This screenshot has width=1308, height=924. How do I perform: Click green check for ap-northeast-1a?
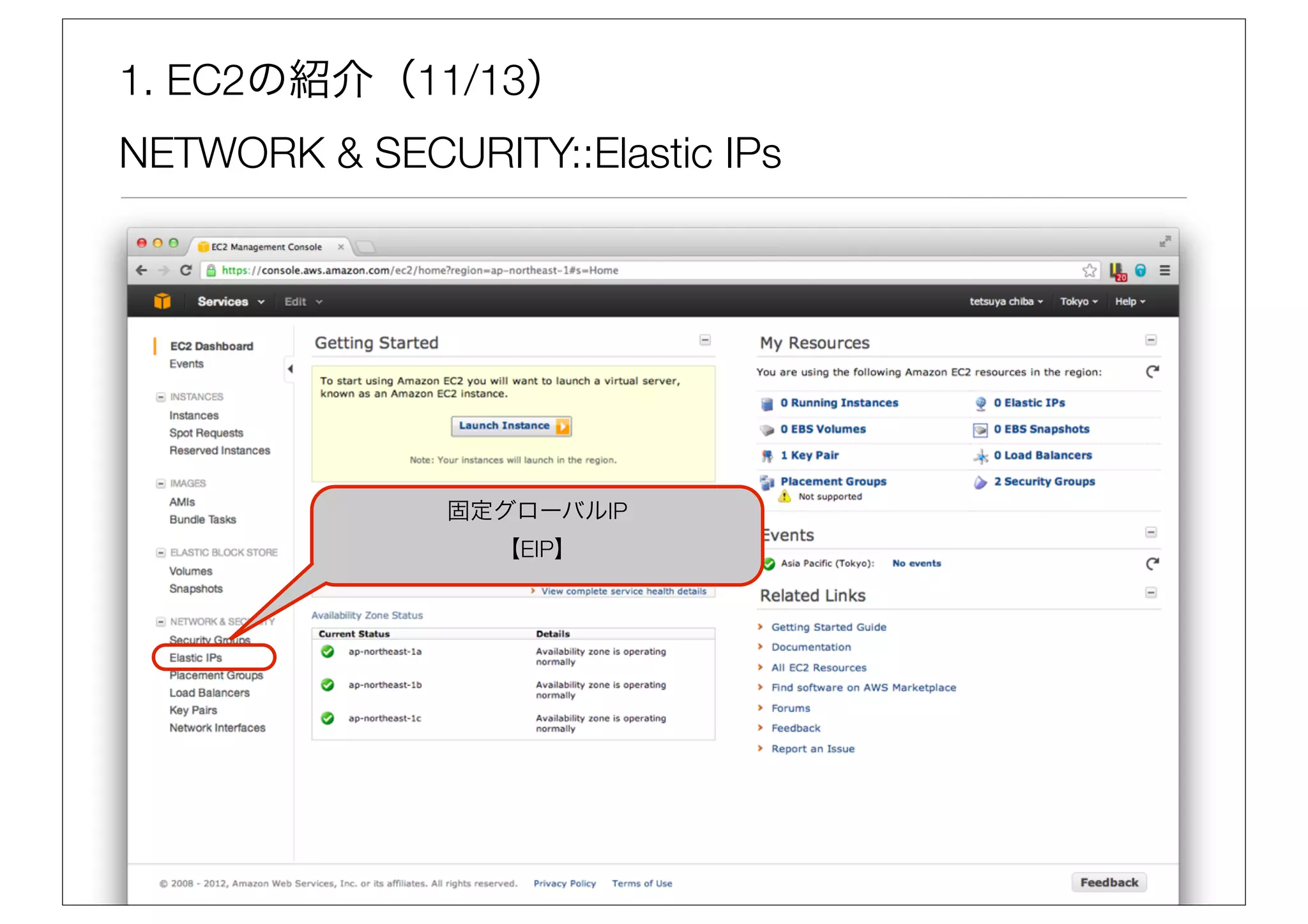[x=328, y=651]
